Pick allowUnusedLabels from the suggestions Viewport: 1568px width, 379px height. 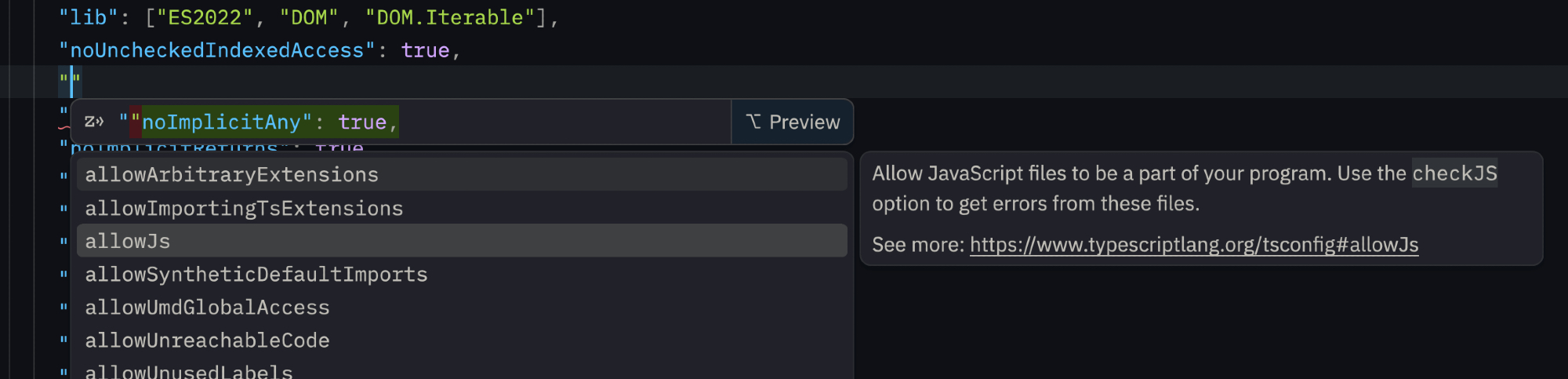coord(189,371)
